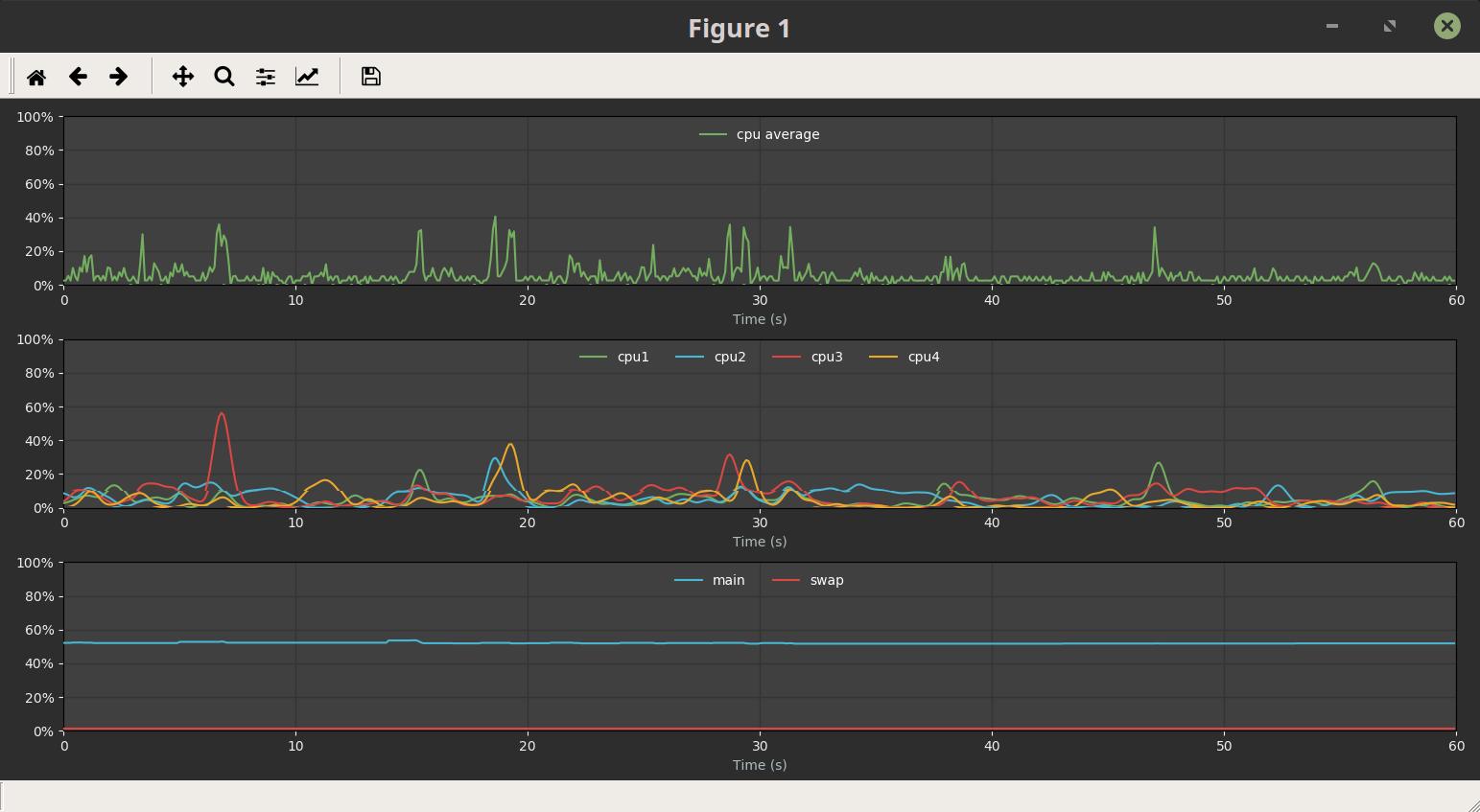The height and width of the screenshot is (812, 1480).
Task: Go forward to the next view
Action: tap(119, 76)
